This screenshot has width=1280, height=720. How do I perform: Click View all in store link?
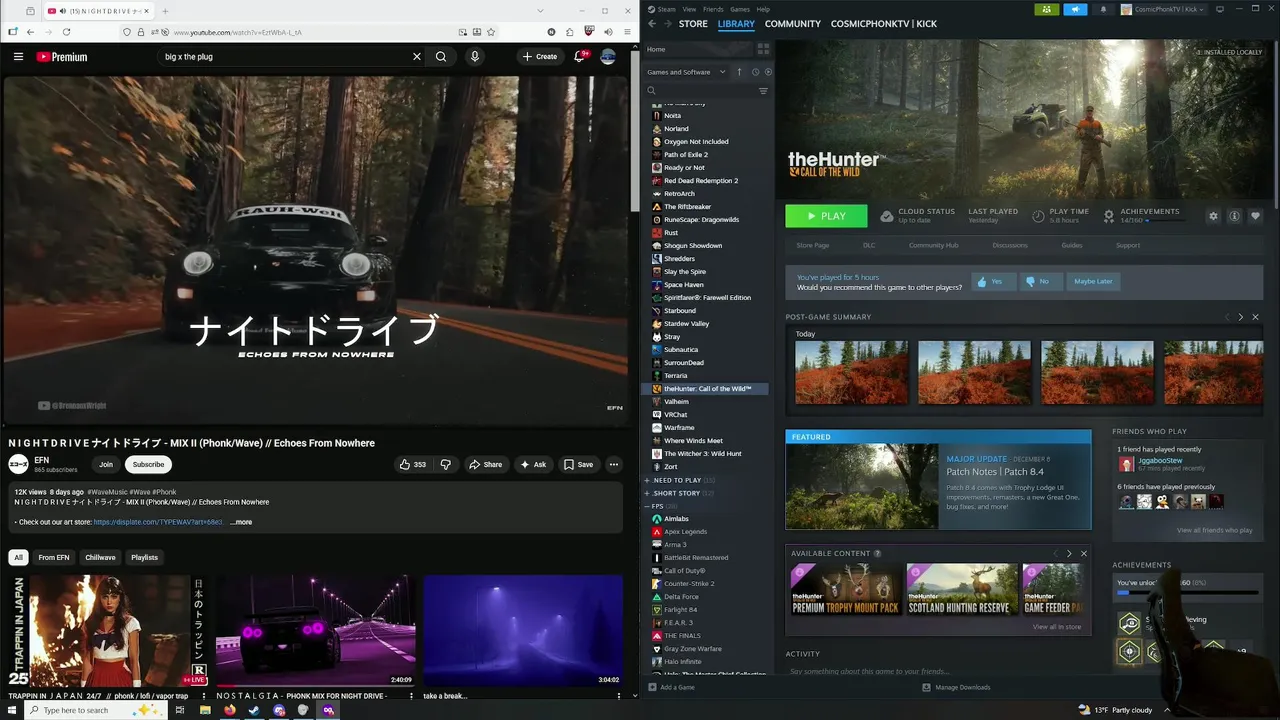(1057, 627)
